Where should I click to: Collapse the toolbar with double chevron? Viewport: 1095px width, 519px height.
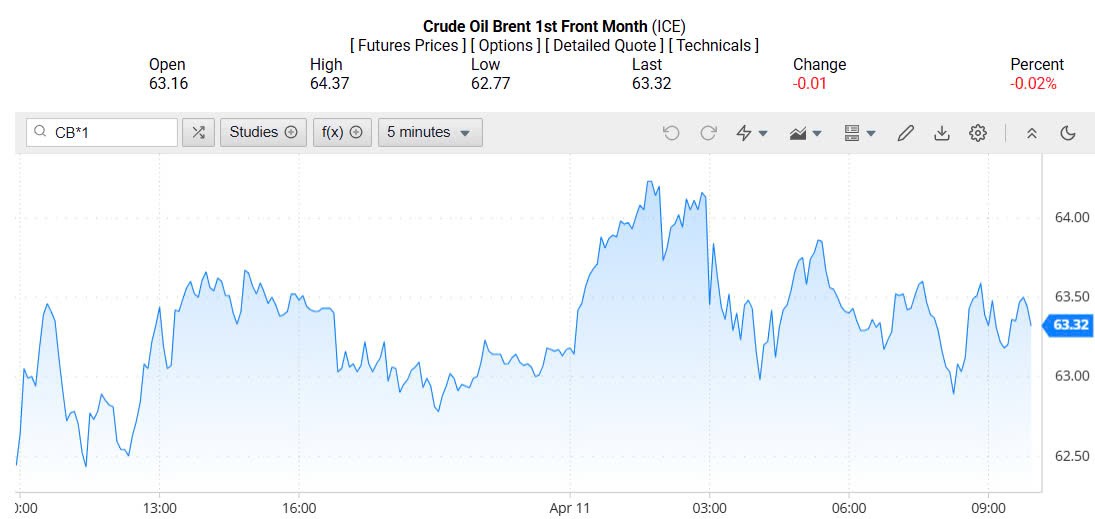coord(1032,133)
